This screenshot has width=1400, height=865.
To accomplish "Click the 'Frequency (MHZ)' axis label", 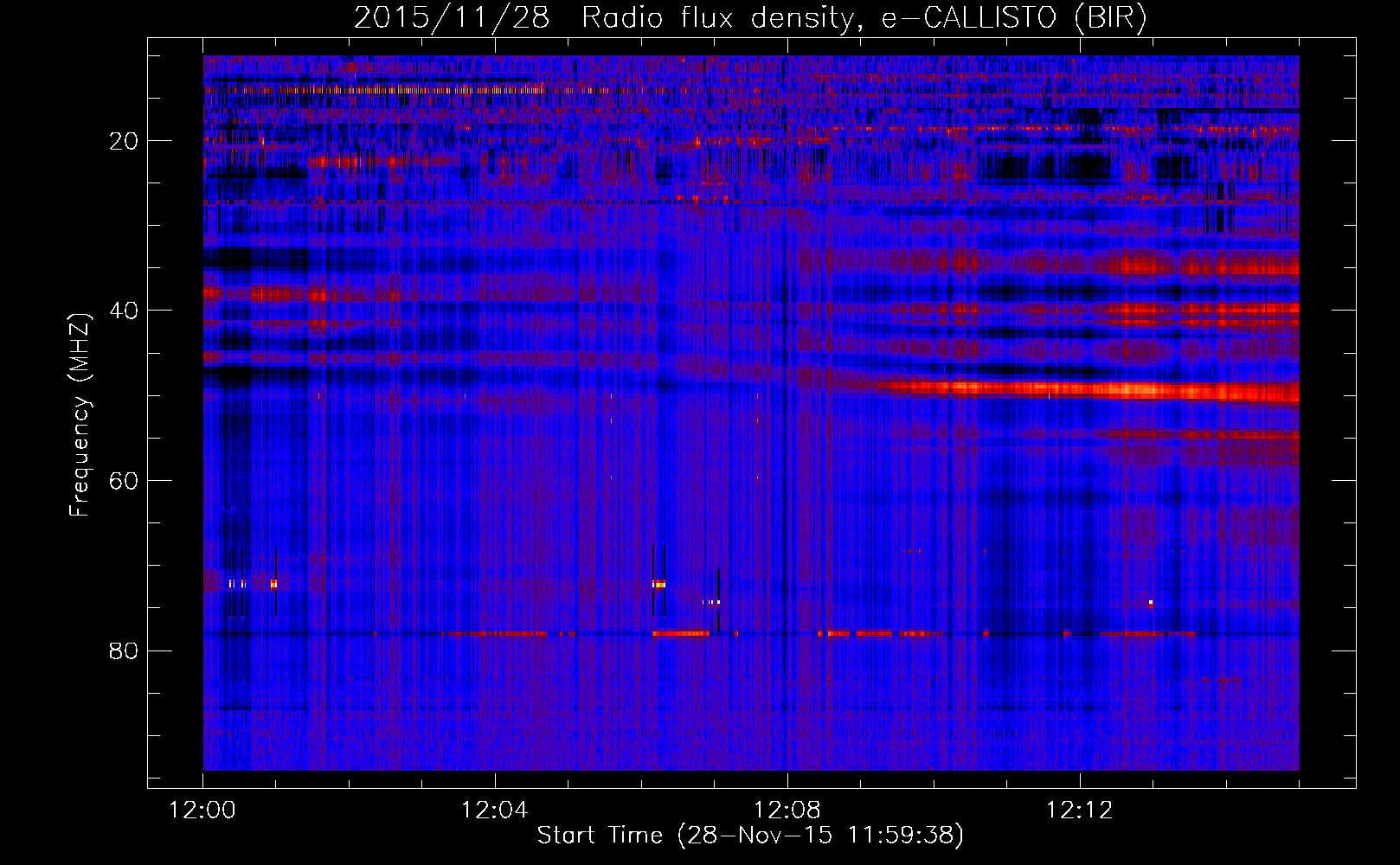I will point(79,415).
